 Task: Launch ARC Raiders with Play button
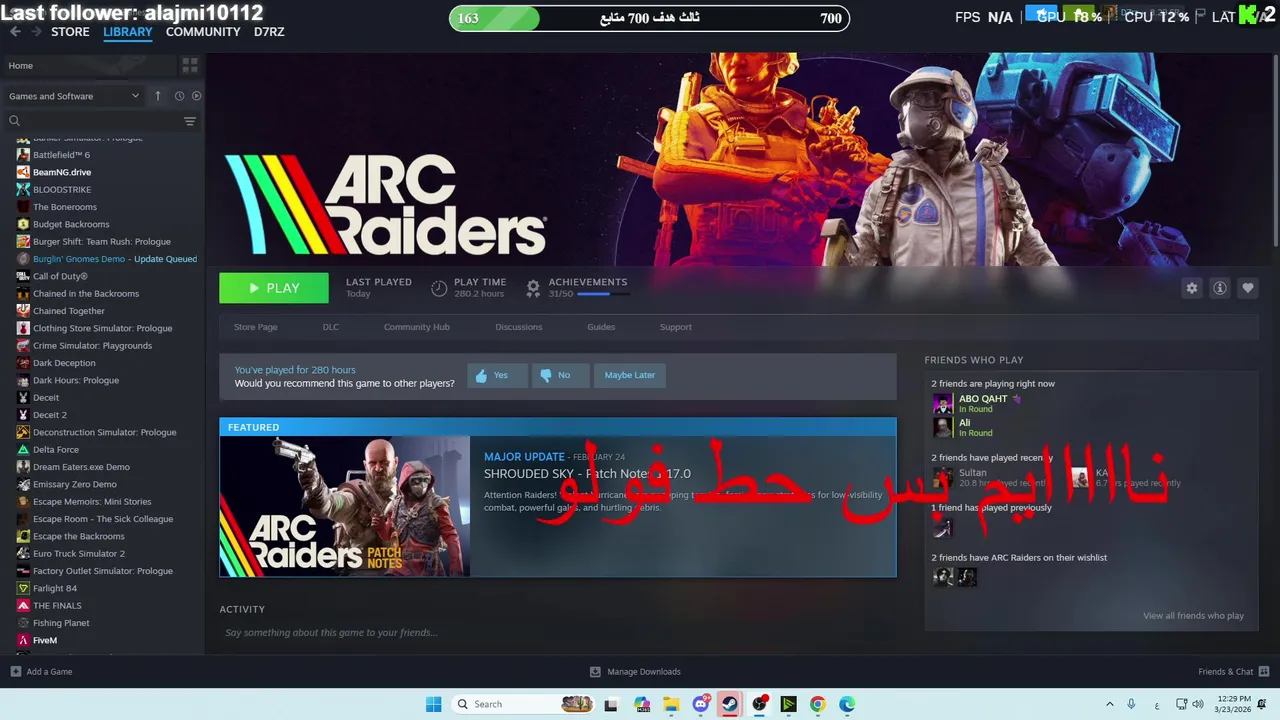point(274,288)
